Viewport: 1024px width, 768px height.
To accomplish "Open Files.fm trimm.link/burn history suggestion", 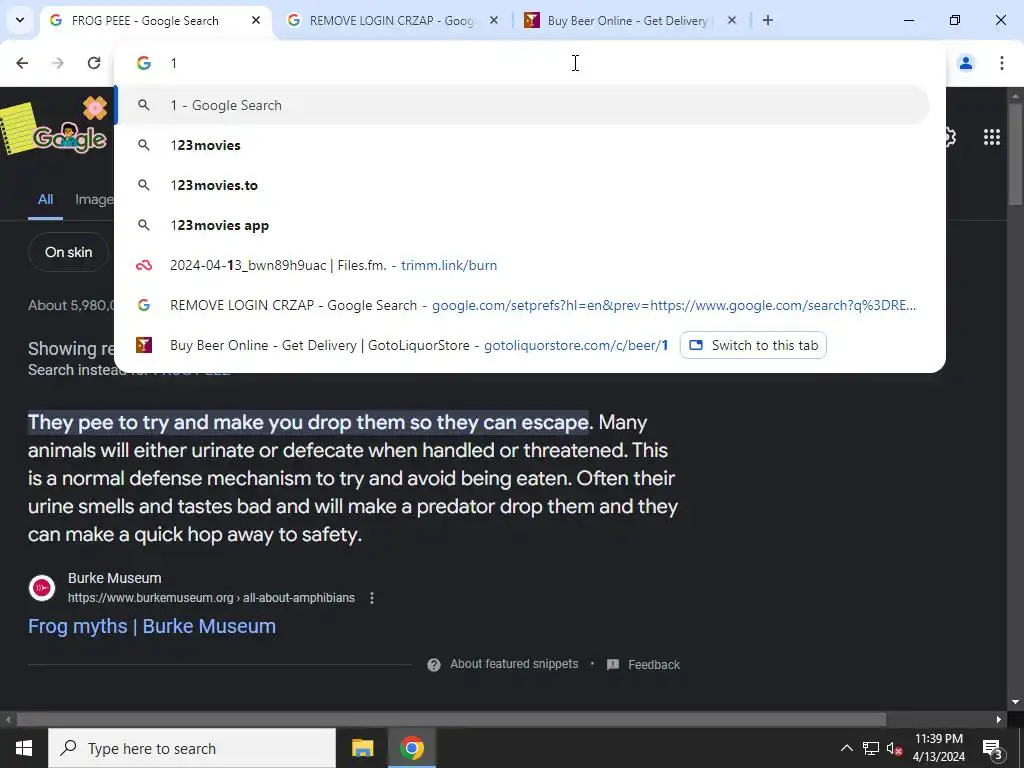I will click(522, 265).
